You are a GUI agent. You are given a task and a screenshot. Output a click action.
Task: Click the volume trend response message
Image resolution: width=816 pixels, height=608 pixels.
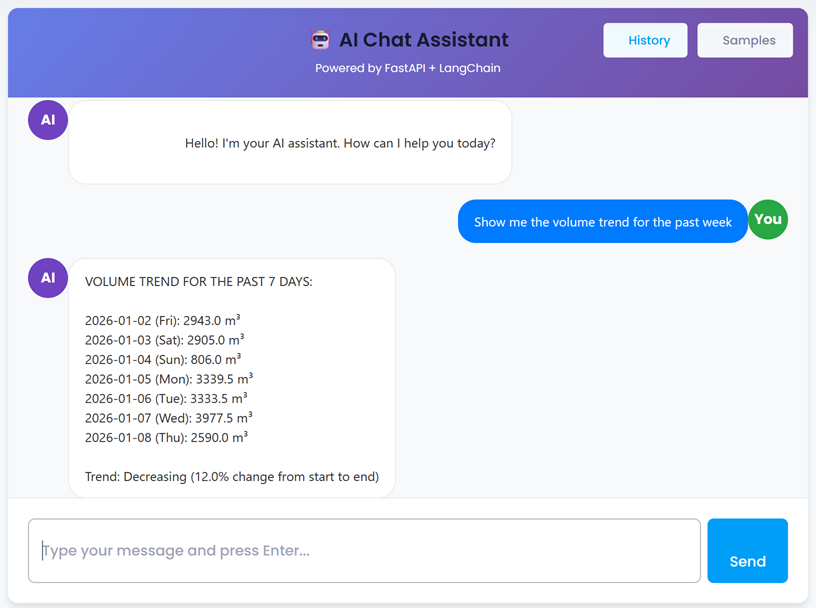pos(232,378)
